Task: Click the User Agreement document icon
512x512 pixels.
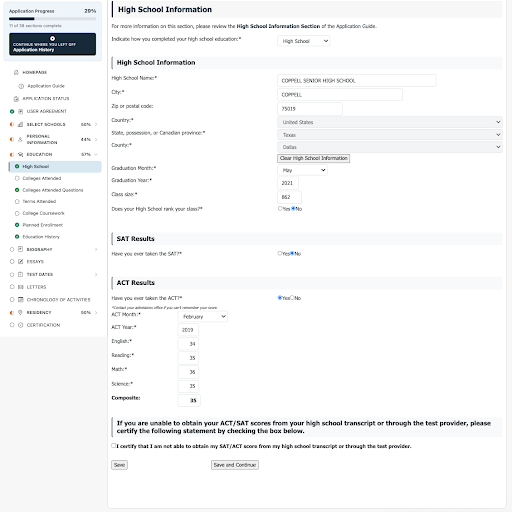Action: pyautogui.click(x=20, y=111)
